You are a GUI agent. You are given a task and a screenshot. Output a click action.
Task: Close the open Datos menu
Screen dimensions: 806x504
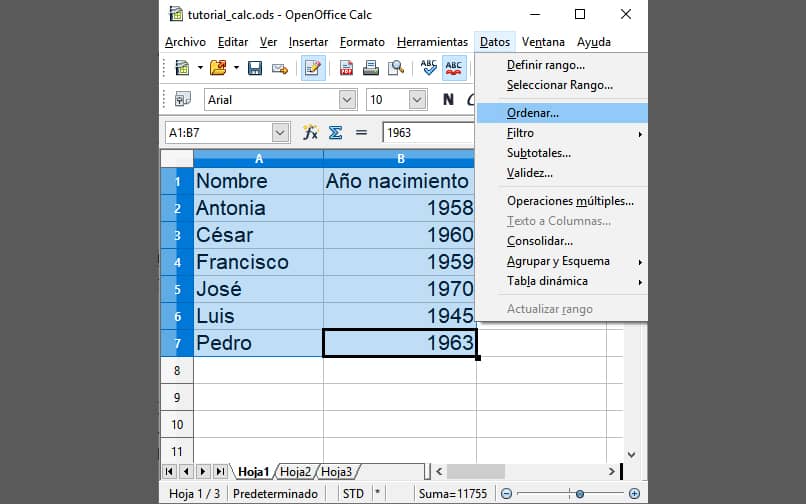(494, 42)
